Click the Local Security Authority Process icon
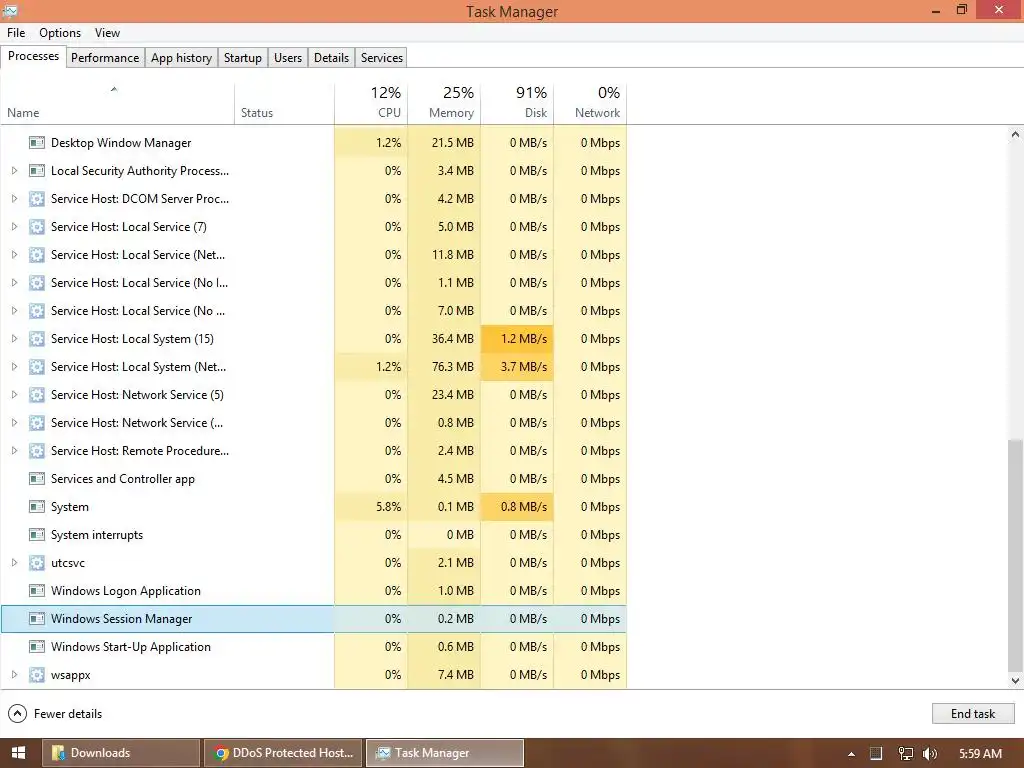 click(37, 170)
